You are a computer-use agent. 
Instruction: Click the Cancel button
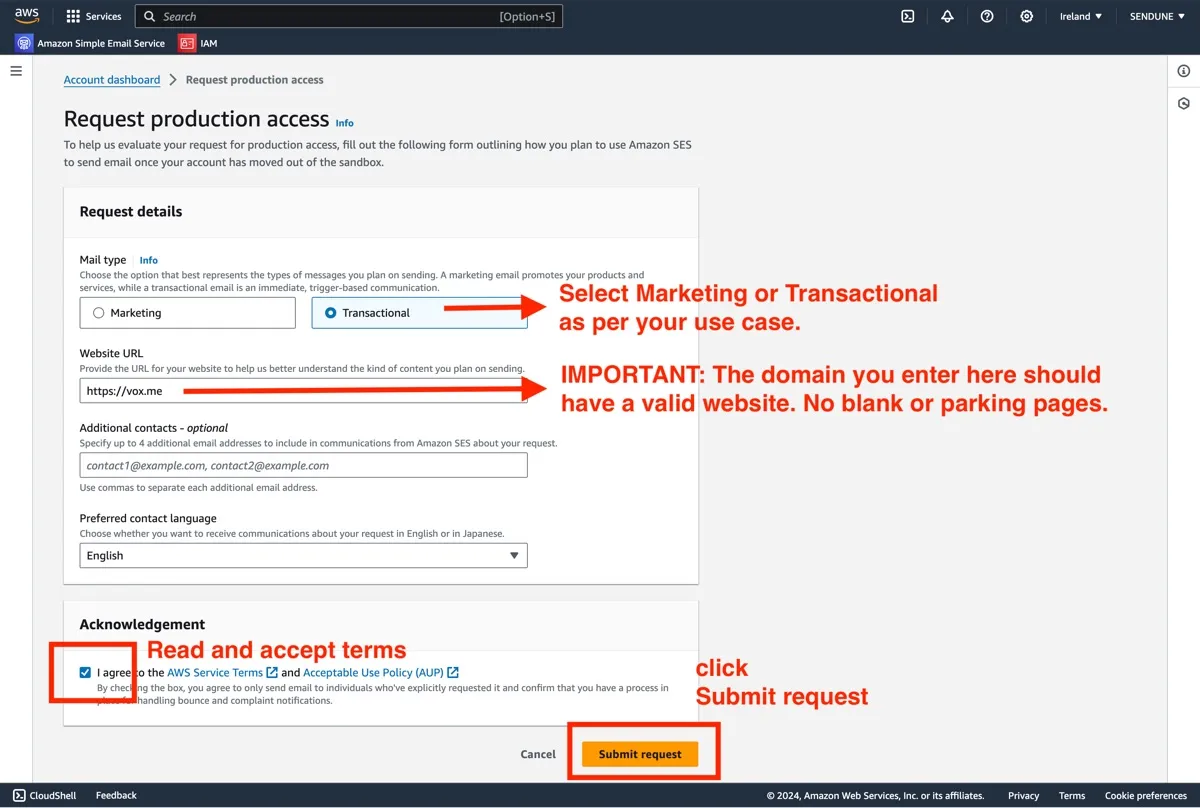[538, 754]
